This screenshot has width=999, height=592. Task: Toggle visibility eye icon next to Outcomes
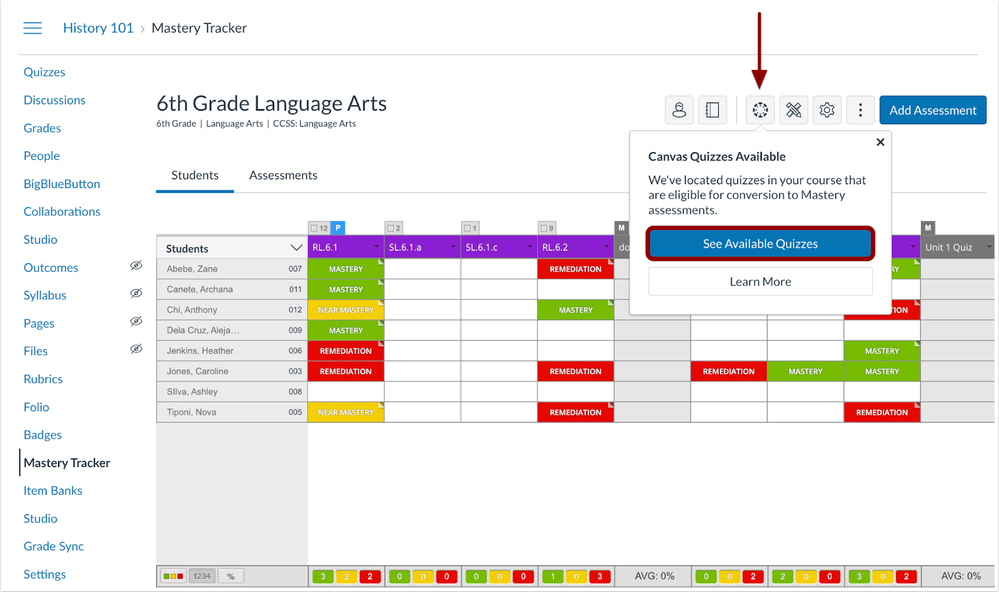pyautogui.click(x=136, y=267)
